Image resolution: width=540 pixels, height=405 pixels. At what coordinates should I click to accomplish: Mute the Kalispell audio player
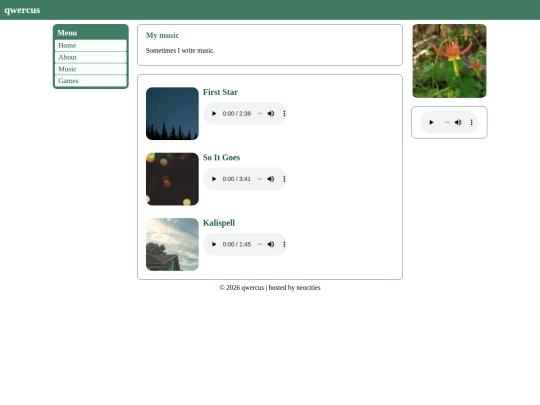click(271, 244)
